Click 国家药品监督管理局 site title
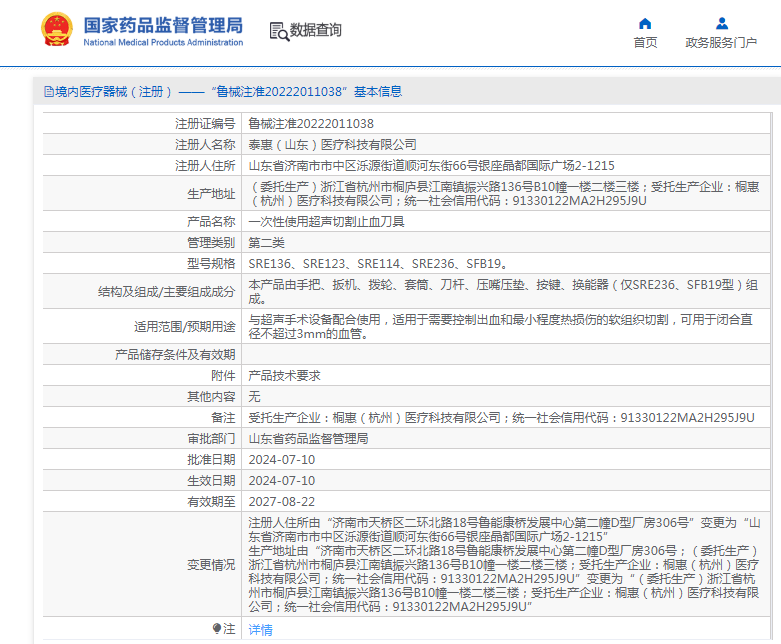 163,25
